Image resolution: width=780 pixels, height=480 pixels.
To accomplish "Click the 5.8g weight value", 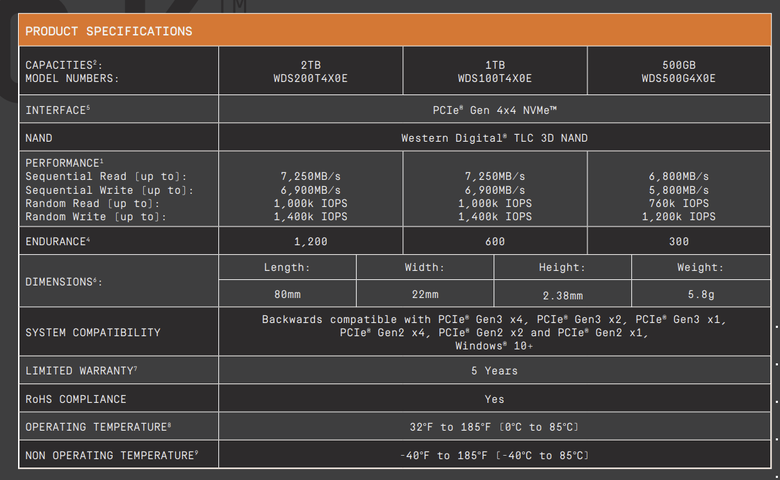I will tap(701, 295).
